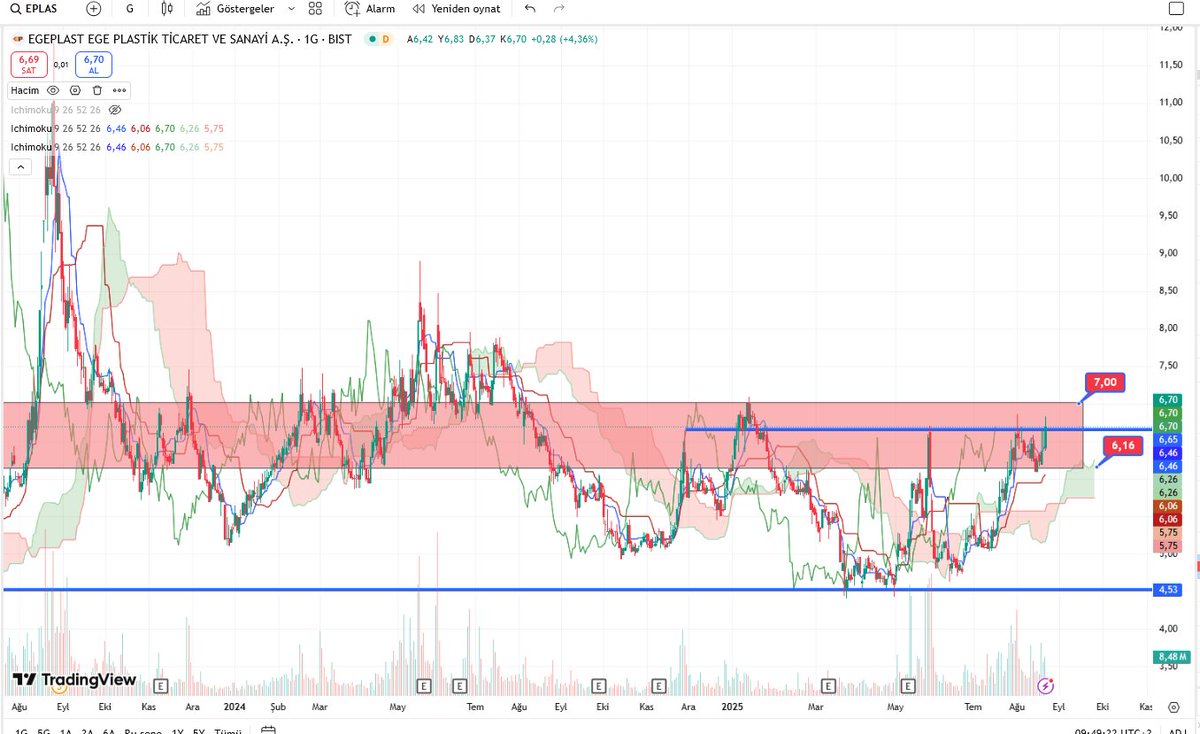Image resolution: width=1200 pixels, height=734 pixels.
Task: Click the 6,70 AL buy button
Action: (x=94, y=65)
